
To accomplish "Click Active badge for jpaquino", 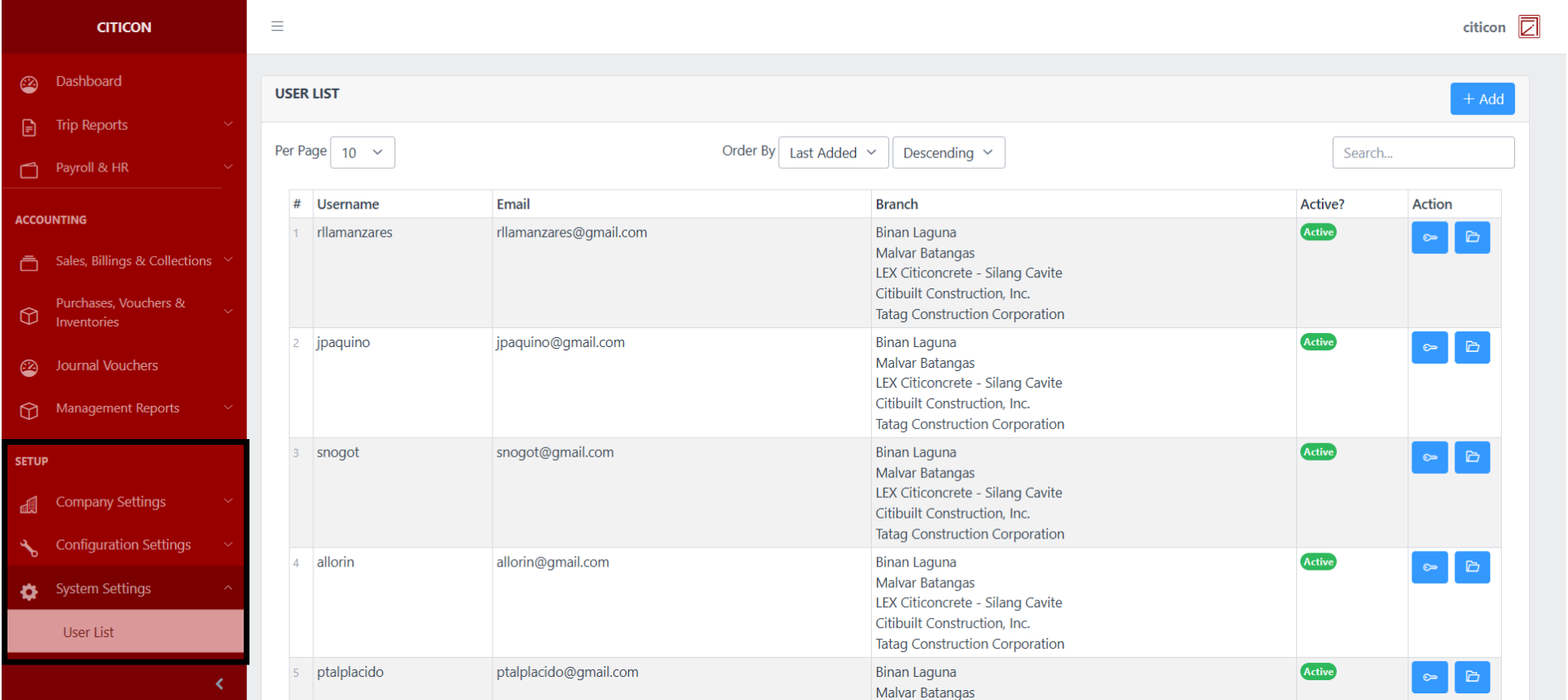I will point(1318,342).
